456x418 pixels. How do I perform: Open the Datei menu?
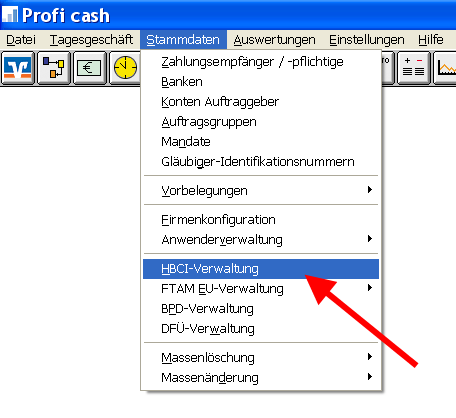[21, 40]
